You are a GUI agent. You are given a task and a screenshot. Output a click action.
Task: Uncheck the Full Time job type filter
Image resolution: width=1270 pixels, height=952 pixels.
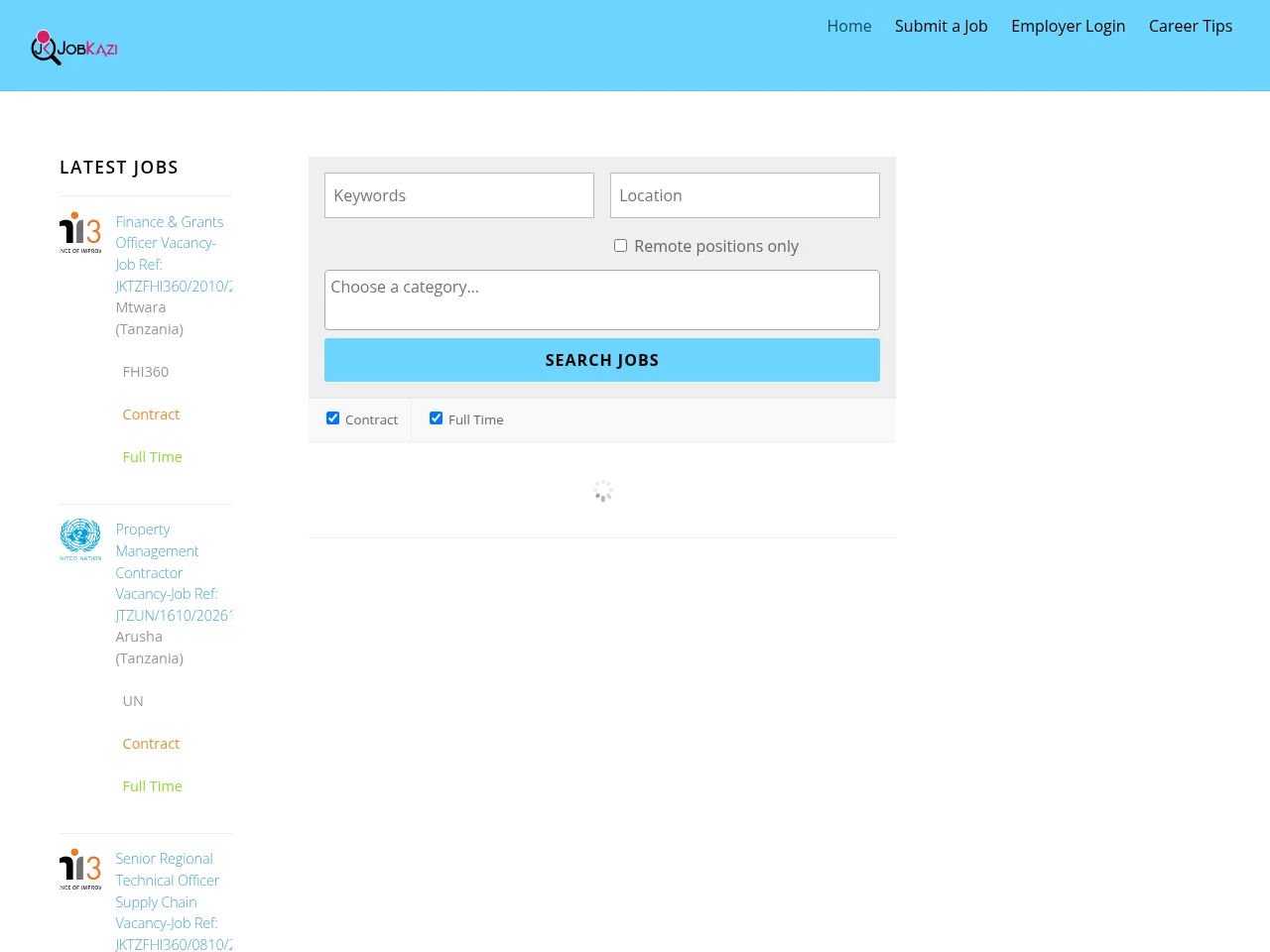[x=437, y=418]
